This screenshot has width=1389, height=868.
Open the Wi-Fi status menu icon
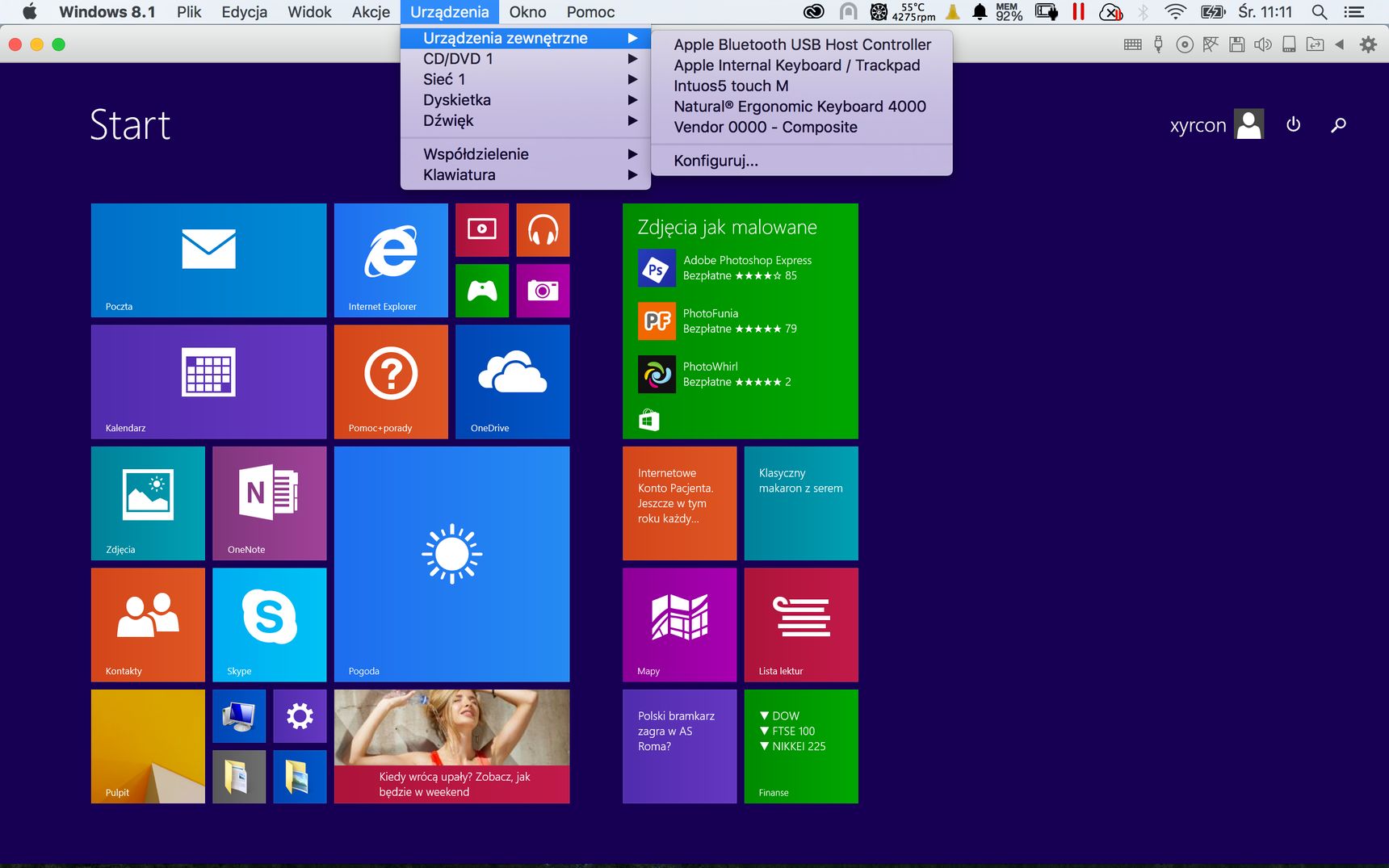(1175, 12)
